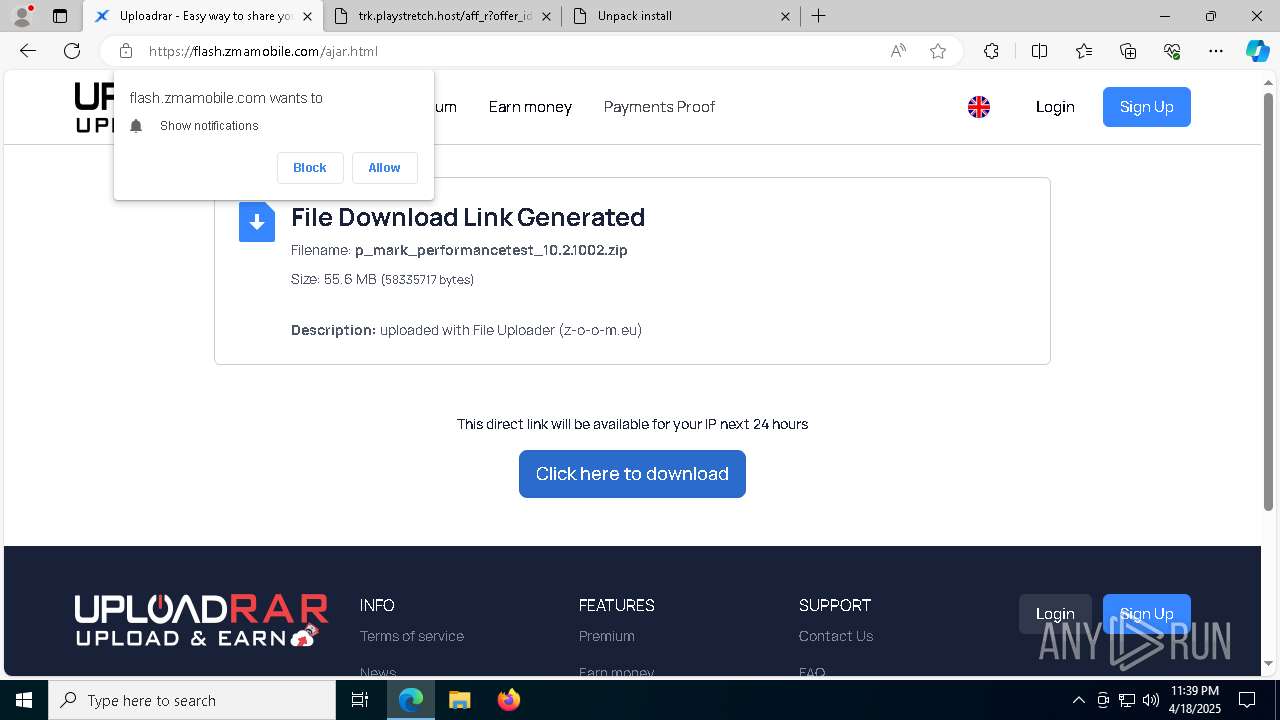Open the Favorites list icon
This screenshot has width=1280, height=720.
(x=1084, y=51)
